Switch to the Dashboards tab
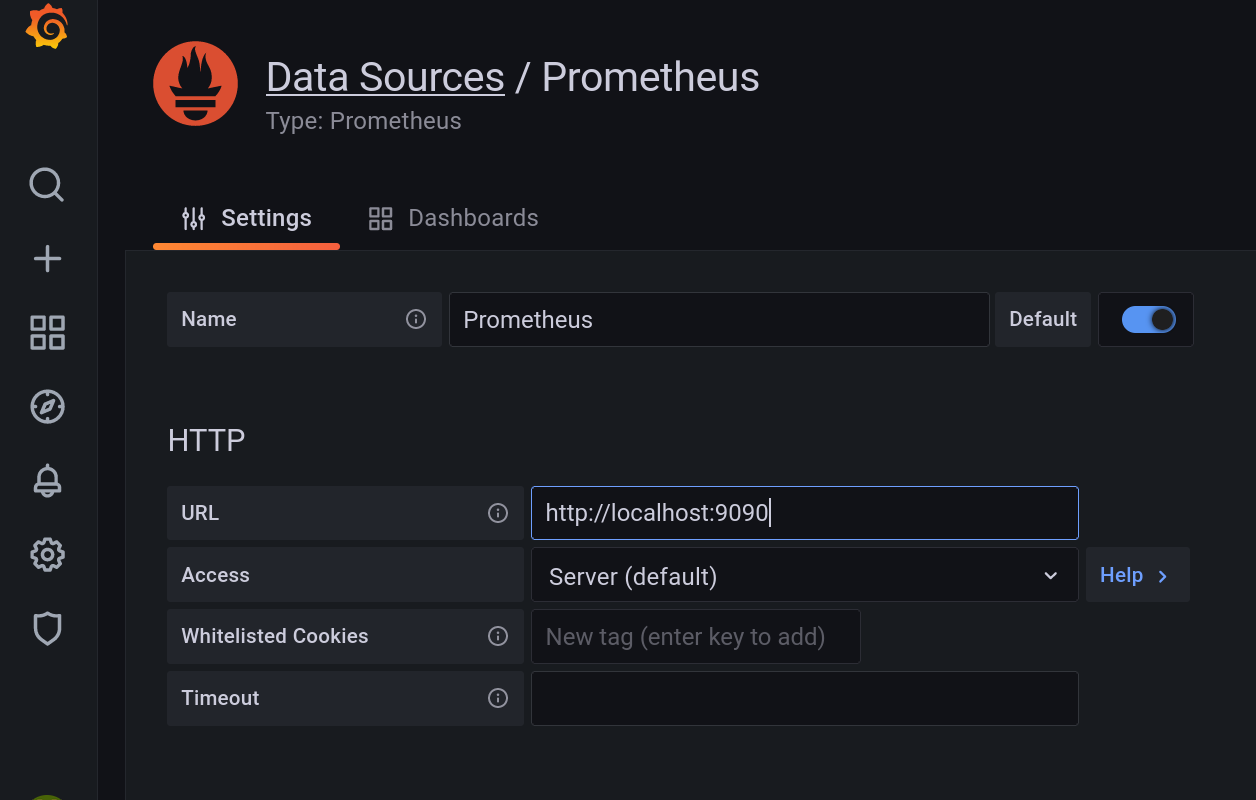Viewport: 1256px width, 800px height. pyautogui.click(x=453, y=218)
